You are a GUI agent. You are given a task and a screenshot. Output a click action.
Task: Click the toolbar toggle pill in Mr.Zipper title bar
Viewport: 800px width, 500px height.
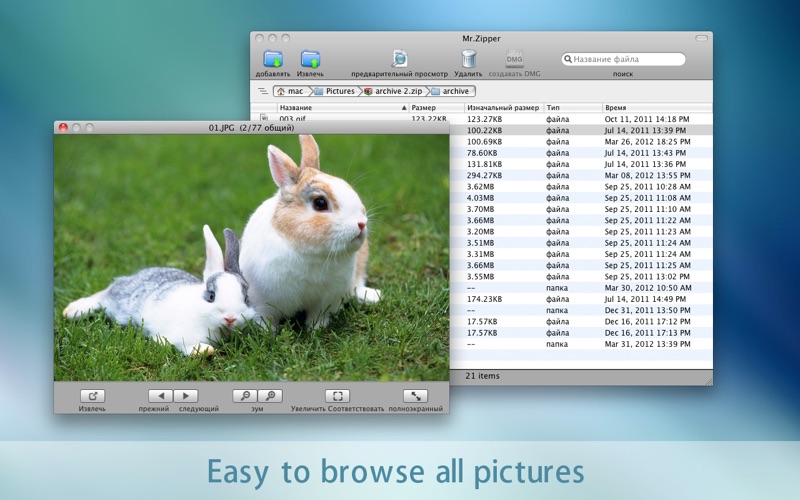pyautogui.click(x=702, y=38)
